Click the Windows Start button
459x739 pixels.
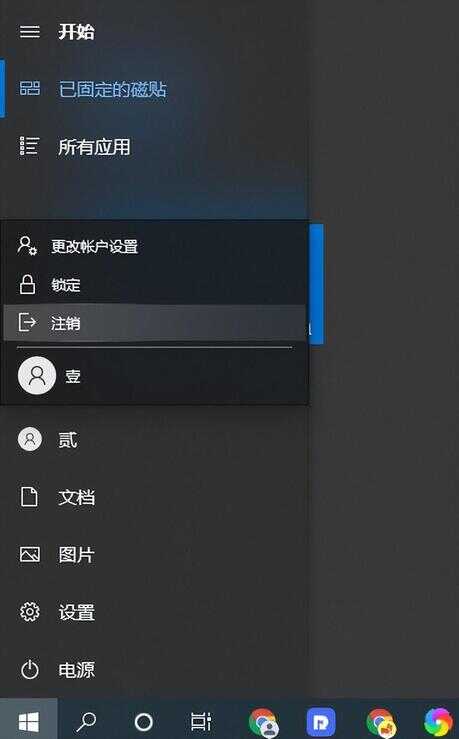pyautogui.click(x=29, y=722)
